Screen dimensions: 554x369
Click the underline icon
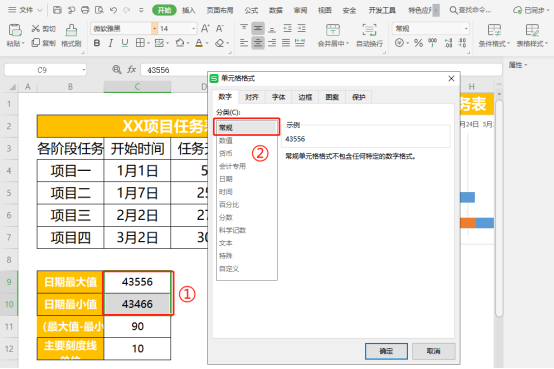tap(125, 43)
